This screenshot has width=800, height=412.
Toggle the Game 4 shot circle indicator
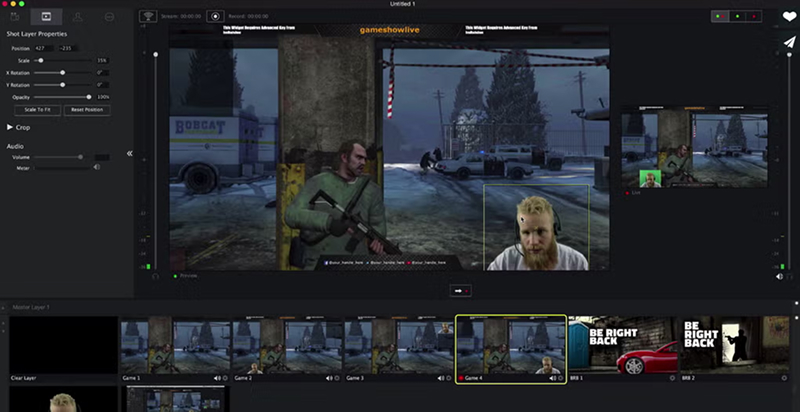(x=560, y=378)
